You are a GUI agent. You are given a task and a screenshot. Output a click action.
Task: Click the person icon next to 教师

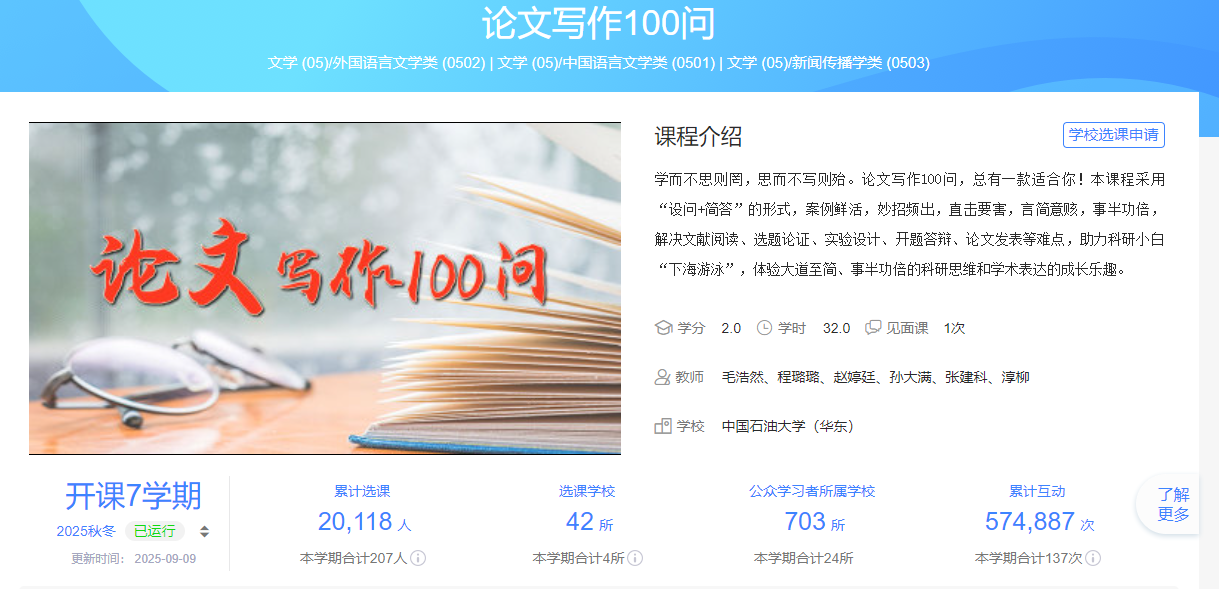662,377
